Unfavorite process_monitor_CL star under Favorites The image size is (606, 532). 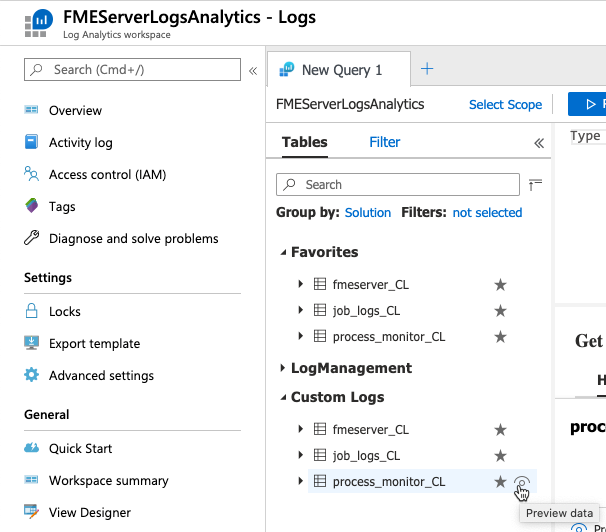click(500, 337)
